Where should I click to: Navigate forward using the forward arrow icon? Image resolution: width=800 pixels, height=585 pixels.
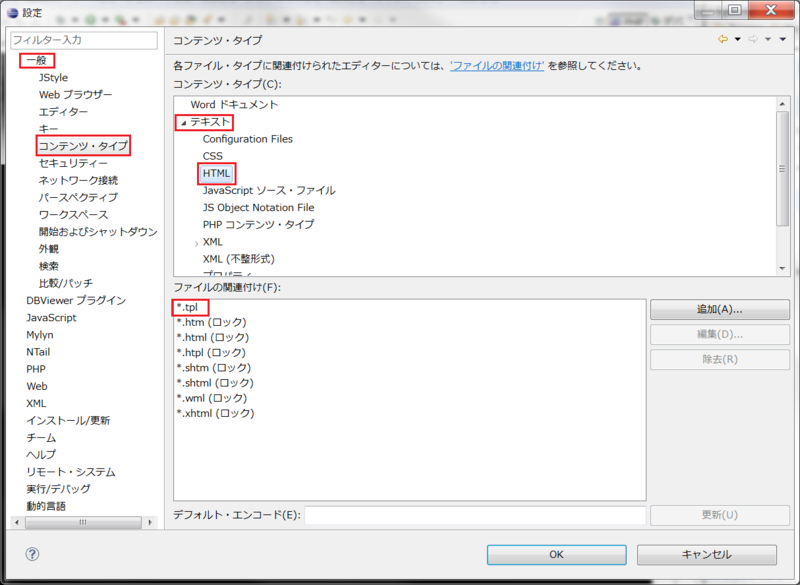752,39
